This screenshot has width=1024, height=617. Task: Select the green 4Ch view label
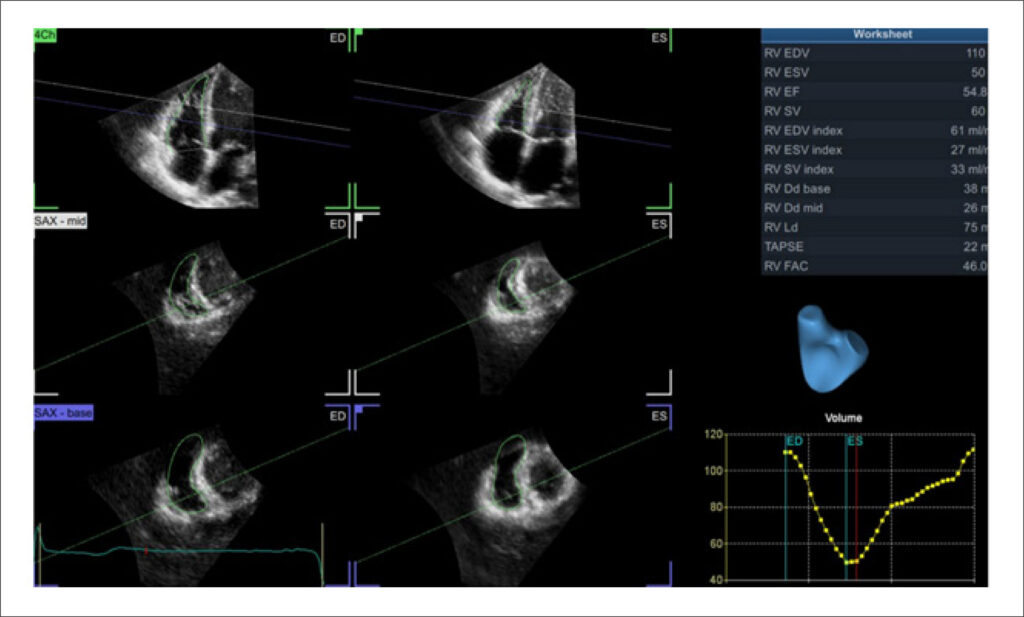[x=45, y=35]
